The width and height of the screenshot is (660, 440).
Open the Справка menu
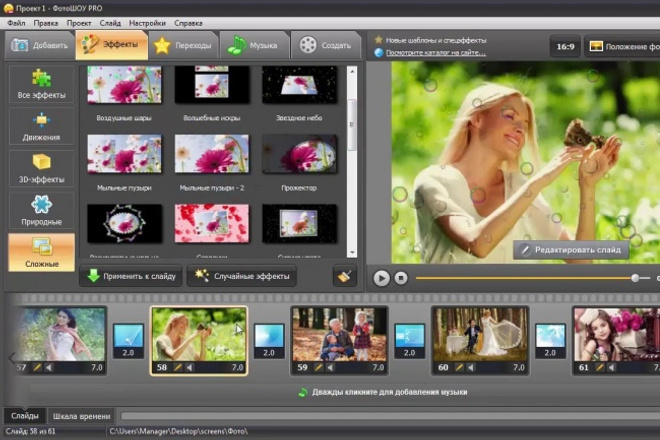click(188, 23)
